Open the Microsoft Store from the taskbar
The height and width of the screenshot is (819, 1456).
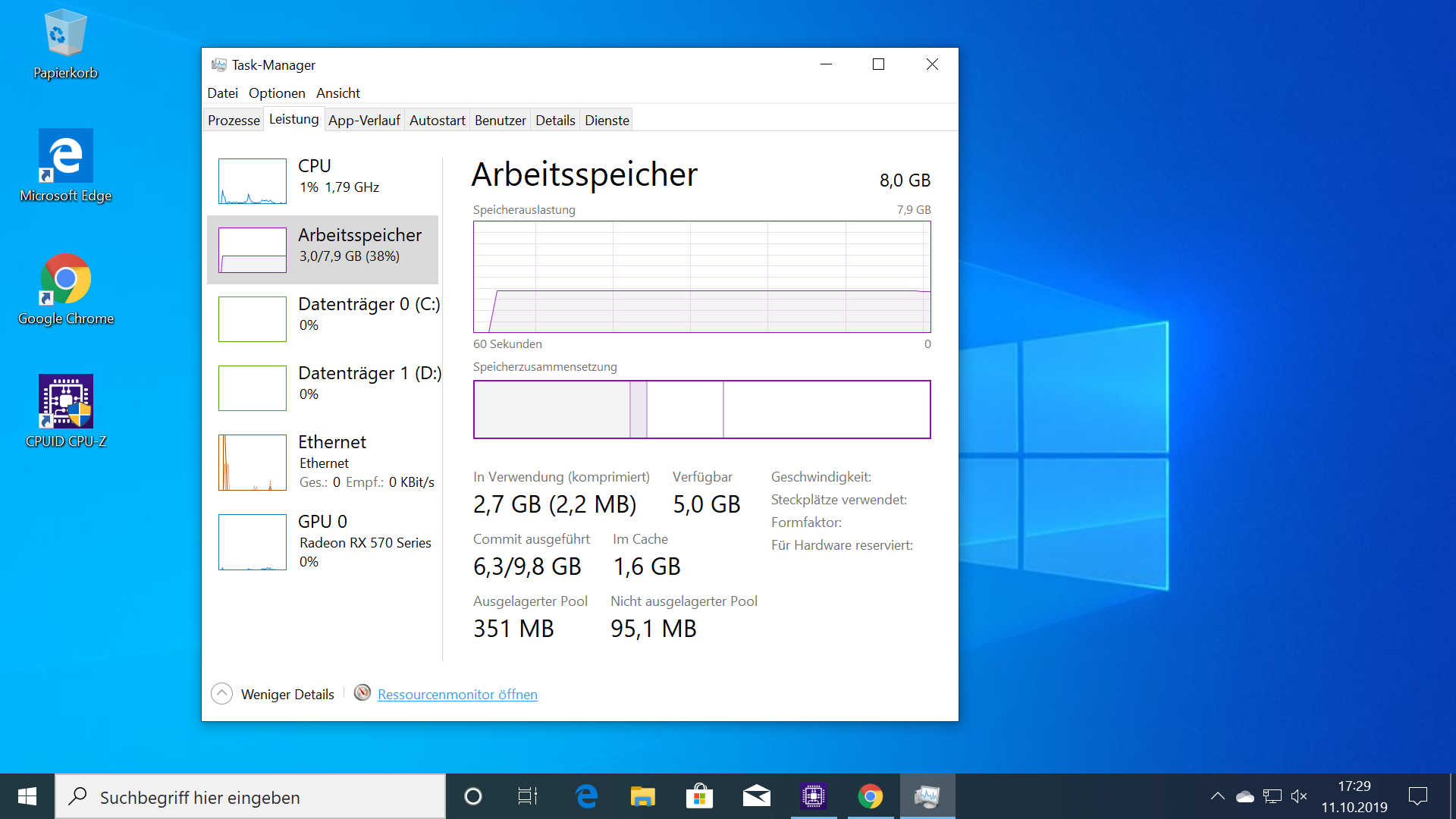click(699, 795)
